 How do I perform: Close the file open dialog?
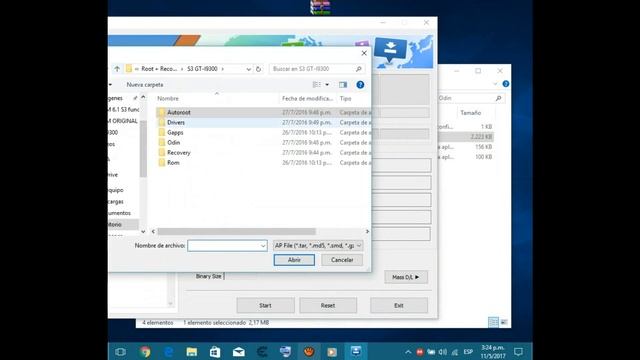tap(364, 53)
